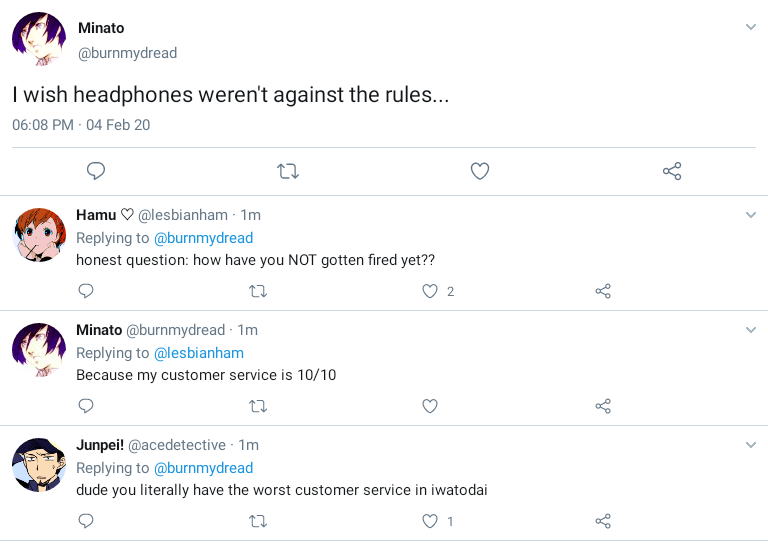
Task: Open options chevron on main headphones tweet
Action: tap(751, 27)
